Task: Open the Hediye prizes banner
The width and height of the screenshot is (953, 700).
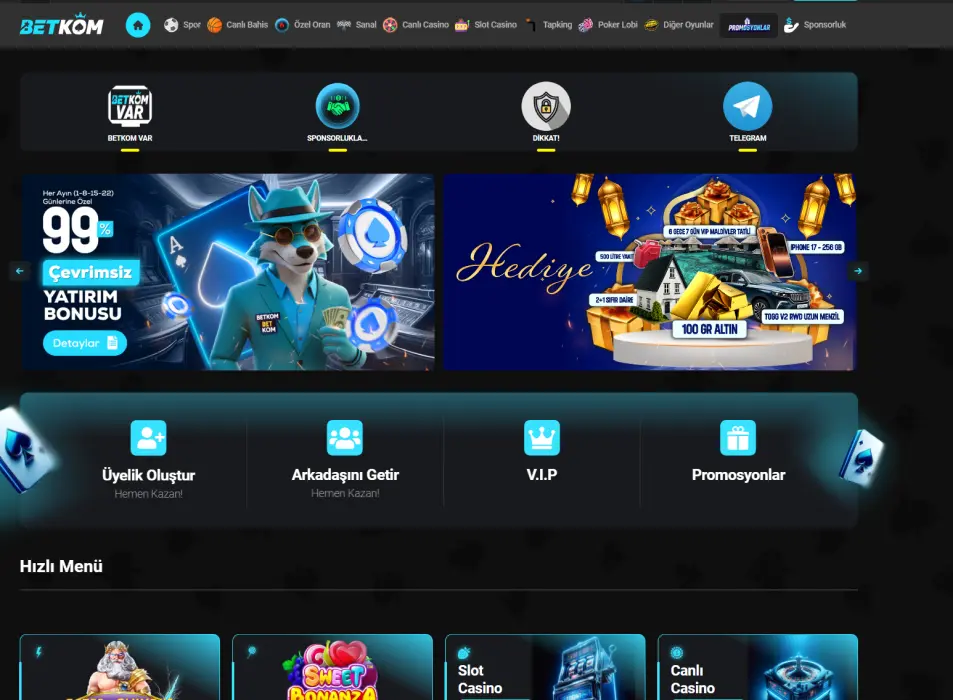Action: point(649,272)
